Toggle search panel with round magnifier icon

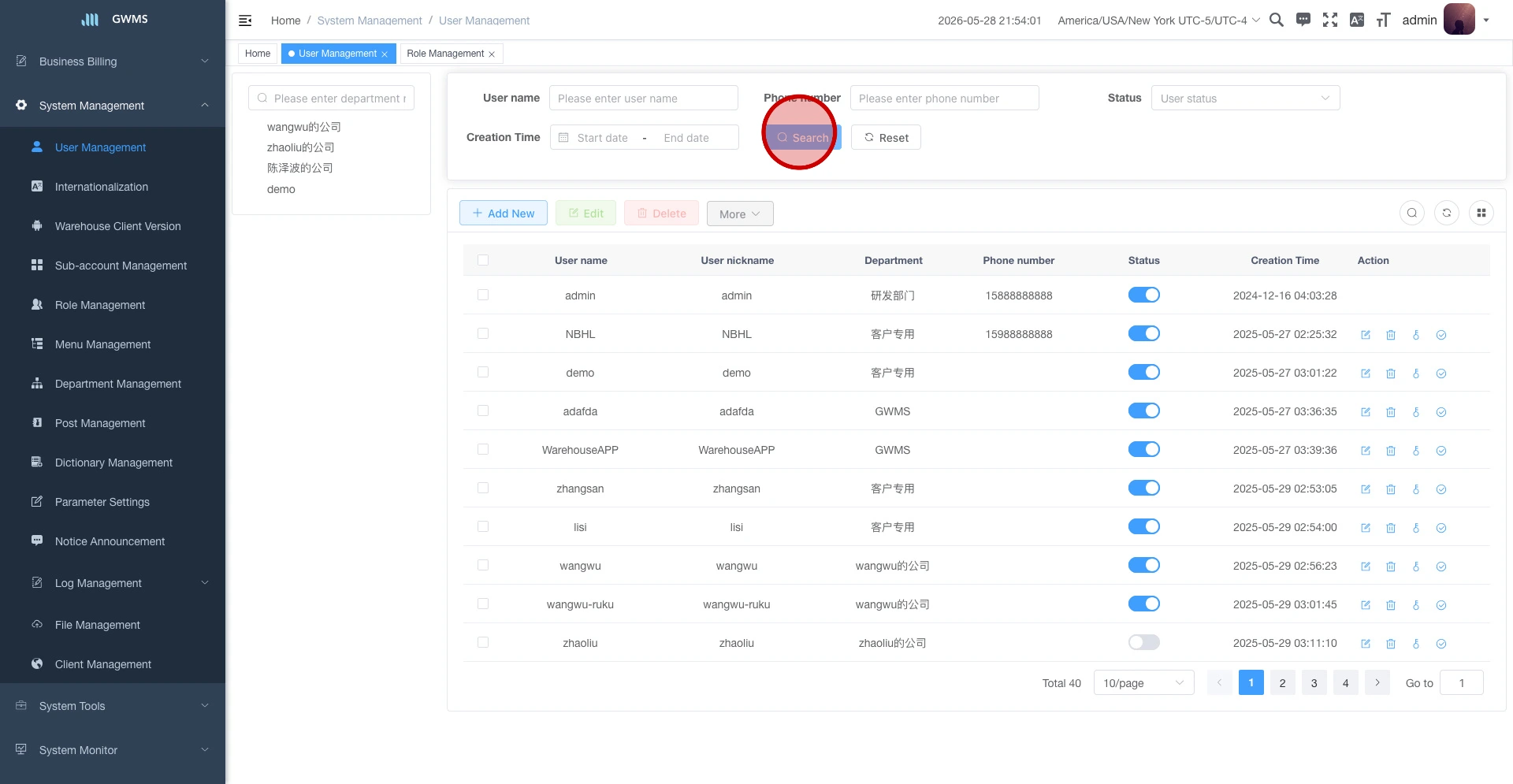pos(1412,213)
